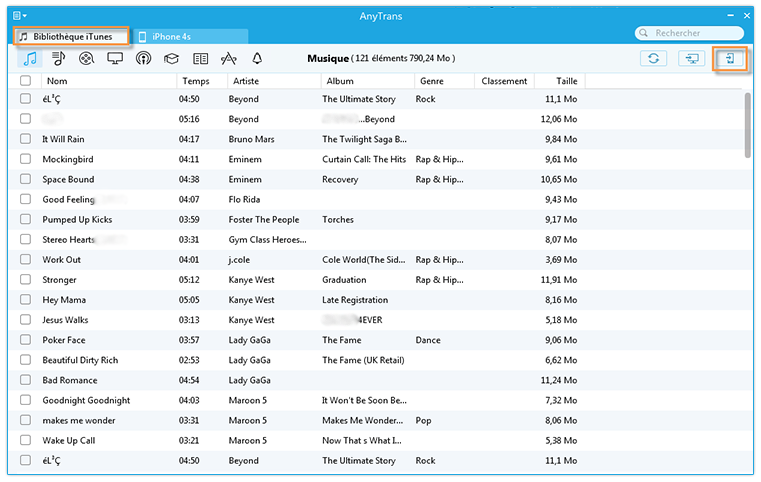This screenshot has height=482, width=761.
Task: Check the Wake Up Call row checkbox
Action: (x=26, y=440)
